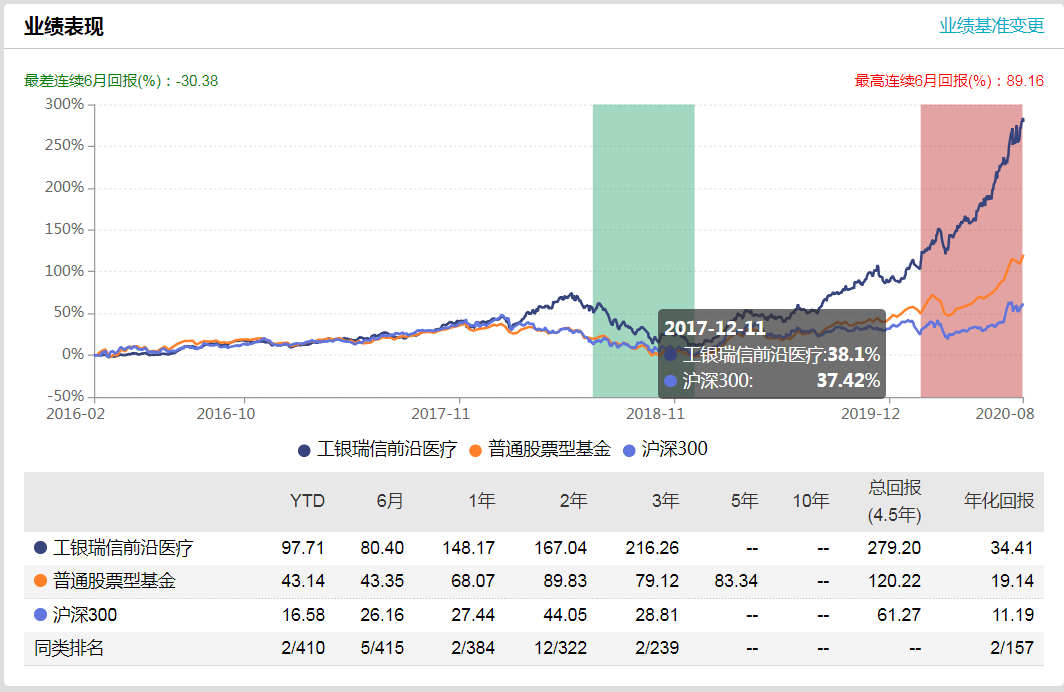Viewport: 1064px width, 692px height.
Task: Click the 3-year ranking 2/239
Action: [657, 648]
